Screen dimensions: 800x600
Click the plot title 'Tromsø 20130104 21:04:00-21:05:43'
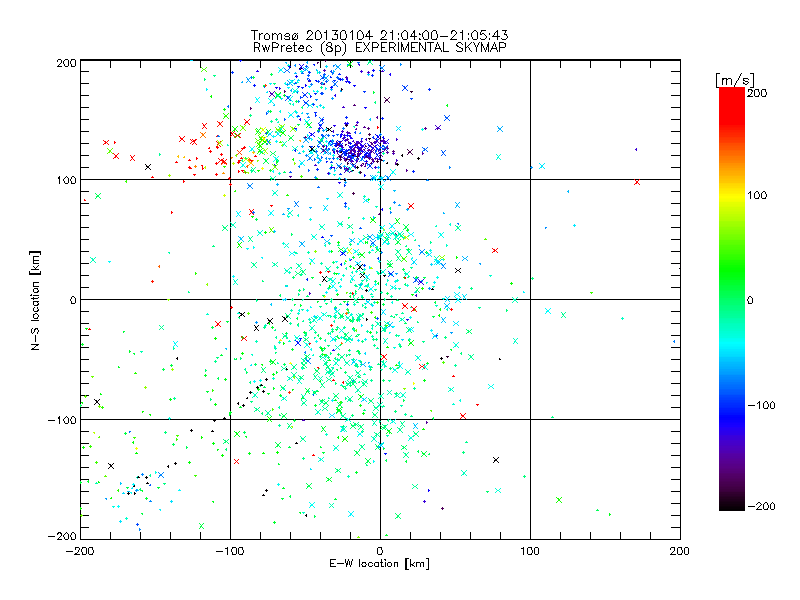pos(379,35)
